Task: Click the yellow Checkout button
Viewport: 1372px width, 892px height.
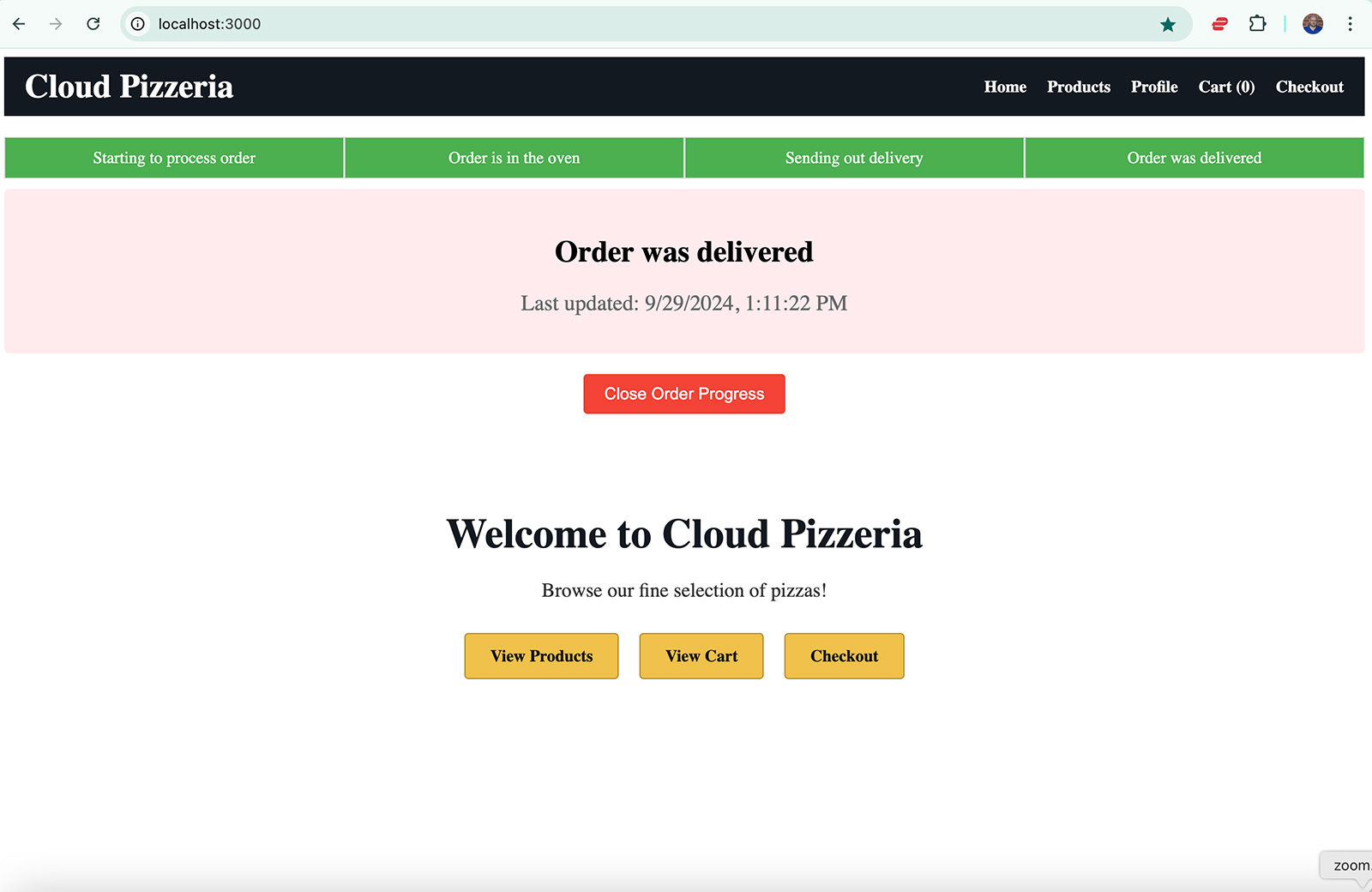Action: pos(844,656)
